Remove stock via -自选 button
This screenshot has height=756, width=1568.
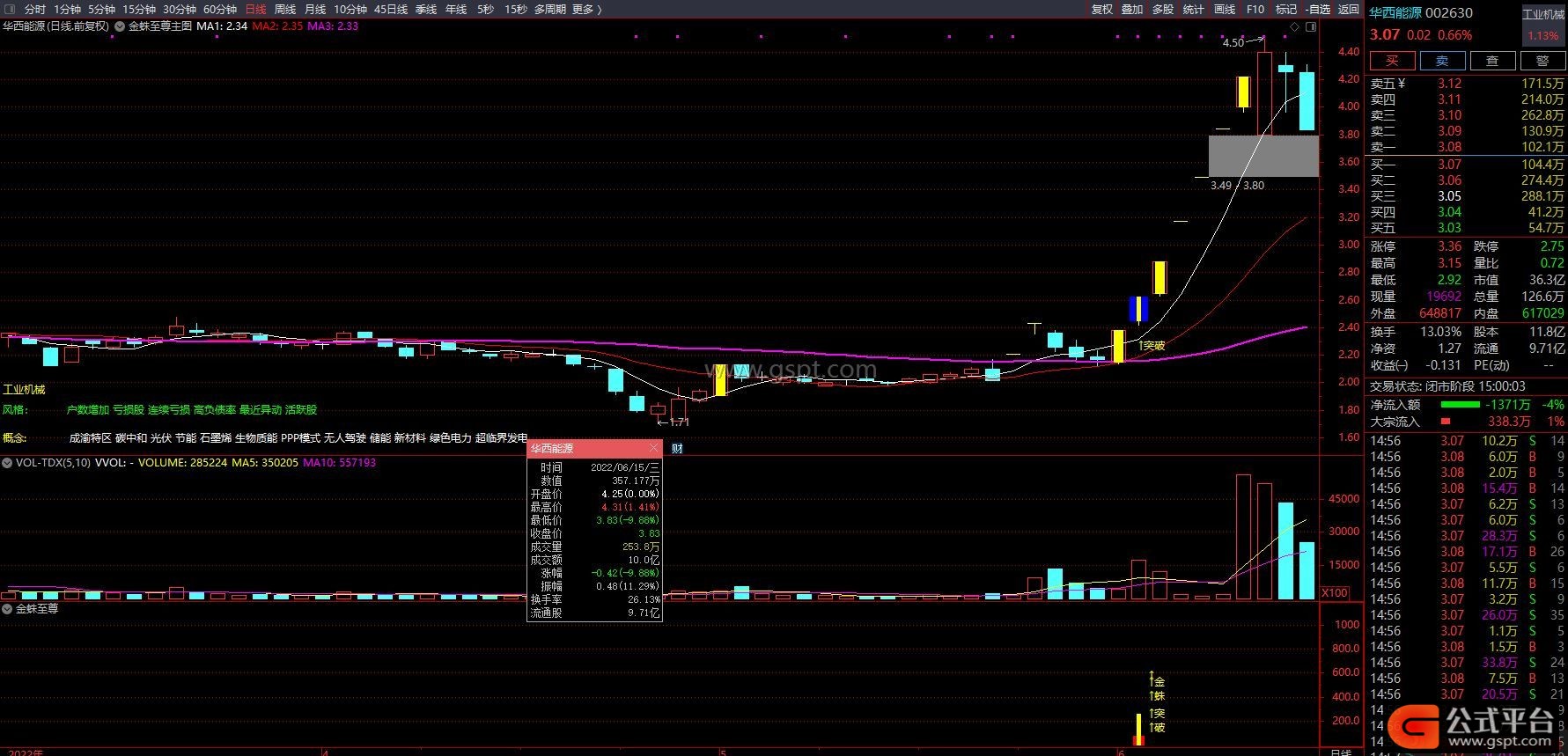pyautogui.click(x=1317, y=9)
